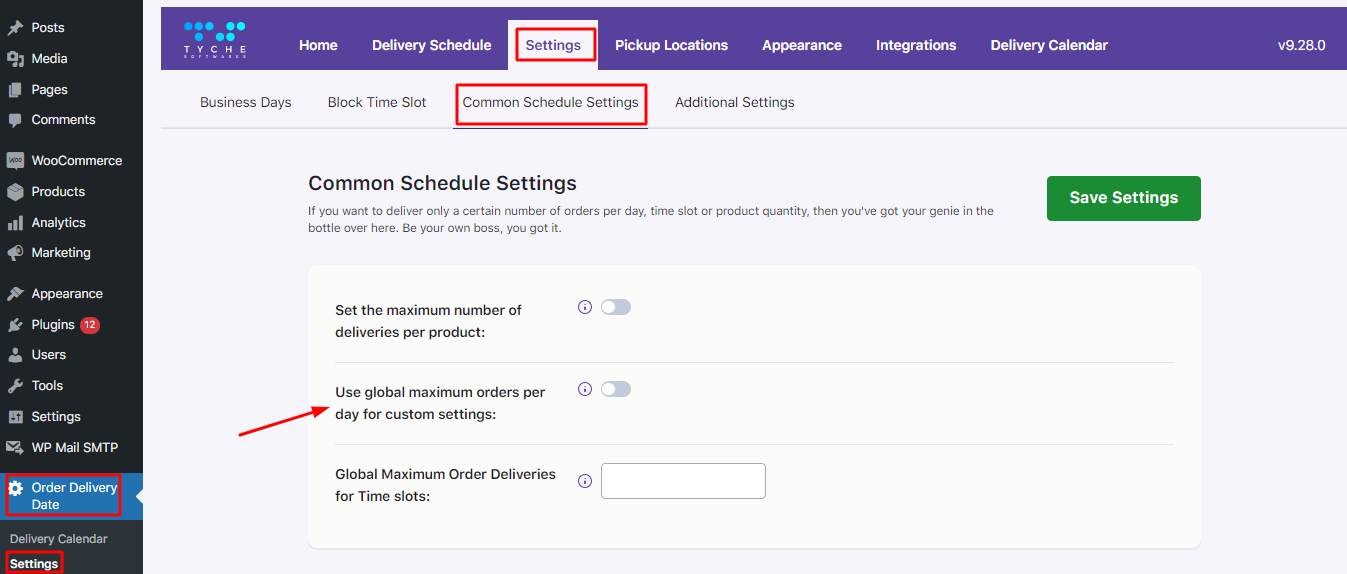
Task: Click info icon beside Global Maximum Order Deliveries
Action: (585, 481)
